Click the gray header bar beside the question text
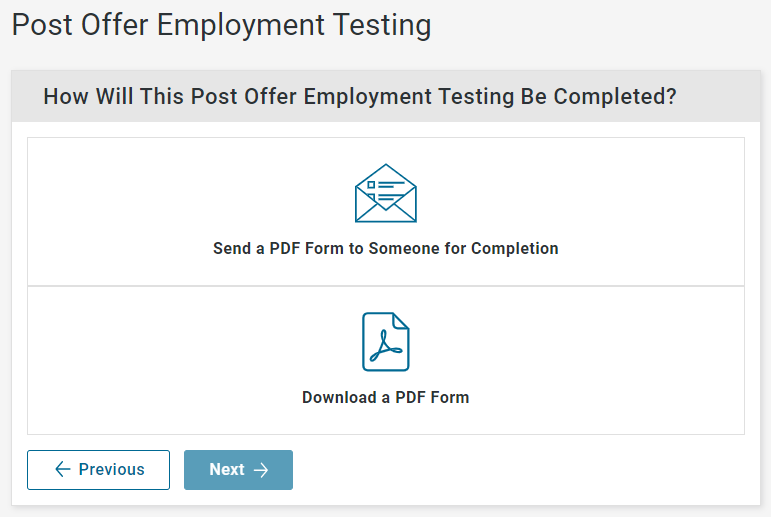This screenshot has width=771, height=517. tap(718, 96)
